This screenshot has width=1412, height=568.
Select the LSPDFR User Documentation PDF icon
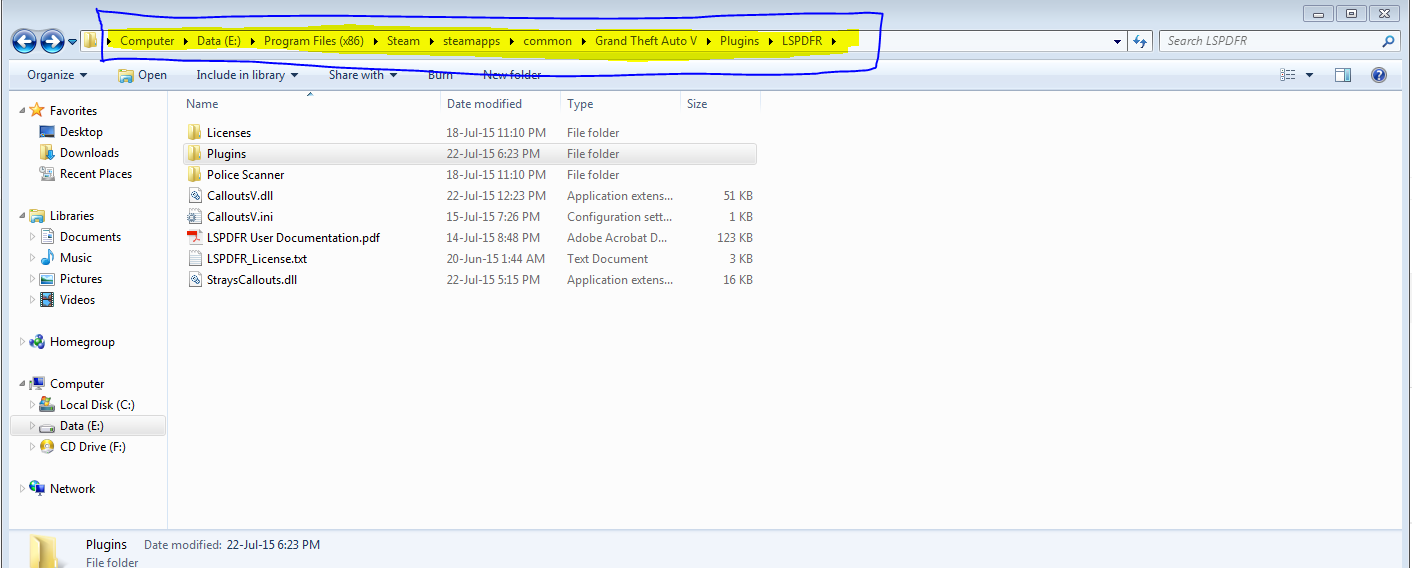pyautogui.click(x=195, y=238)
